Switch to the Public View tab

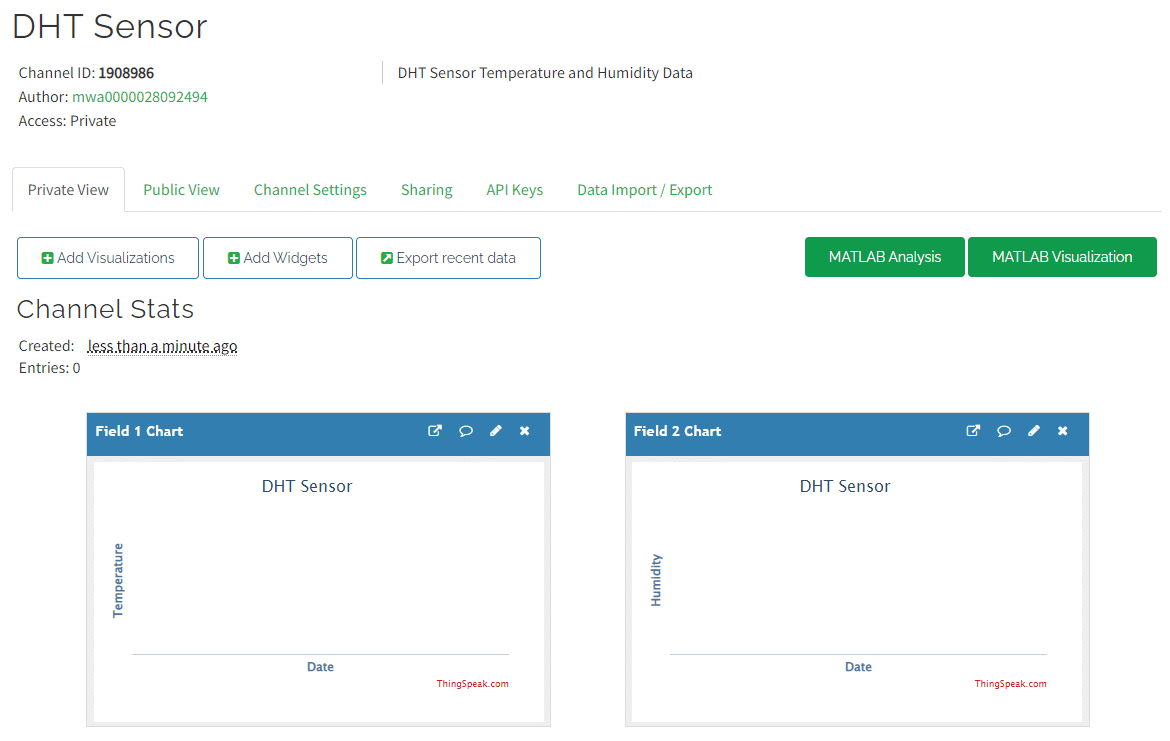pos(181,189)
